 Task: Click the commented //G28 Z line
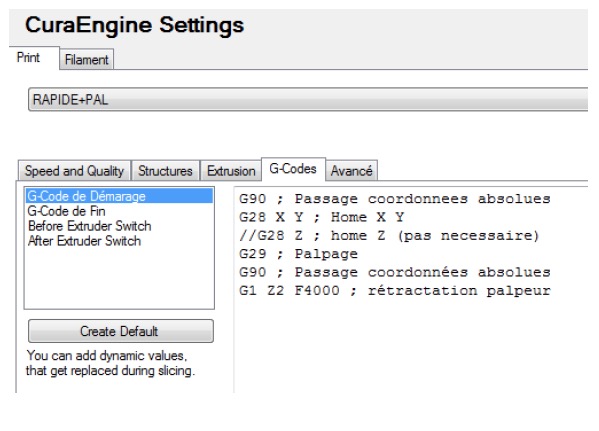click(389, 235)
